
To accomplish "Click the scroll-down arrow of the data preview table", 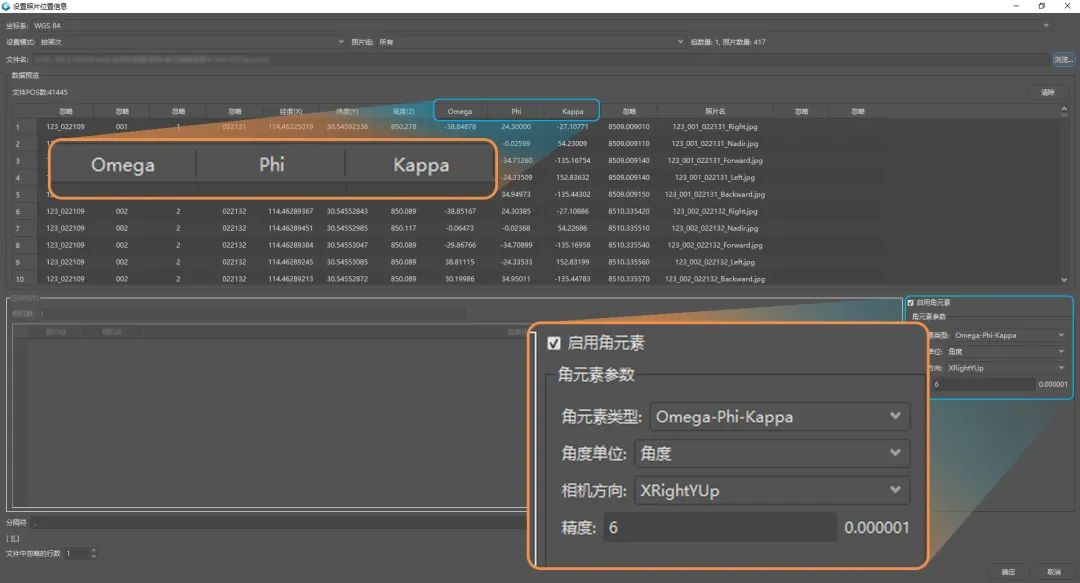I will point(1064,280).
